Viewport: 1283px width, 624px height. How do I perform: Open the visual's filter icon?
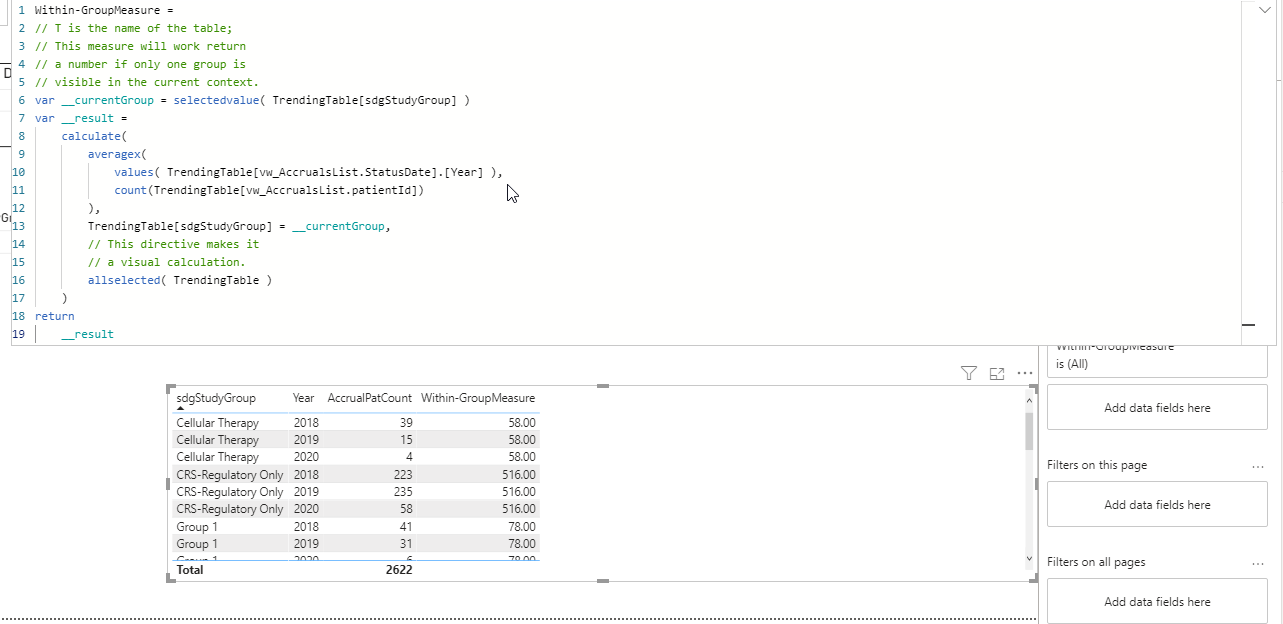tap(968, 373)
